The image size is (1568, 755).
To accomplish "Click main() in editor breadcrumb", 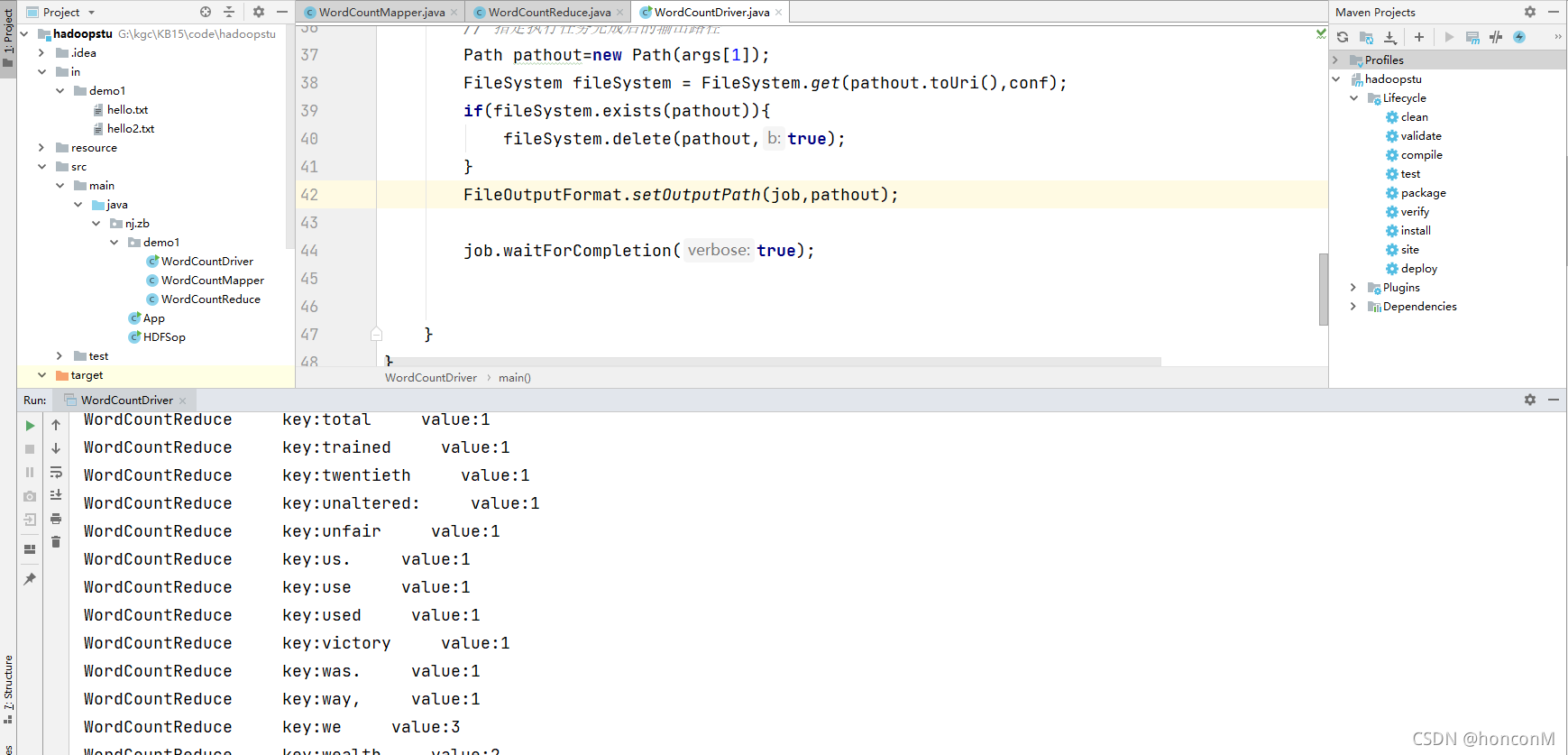I will point(515,377).
